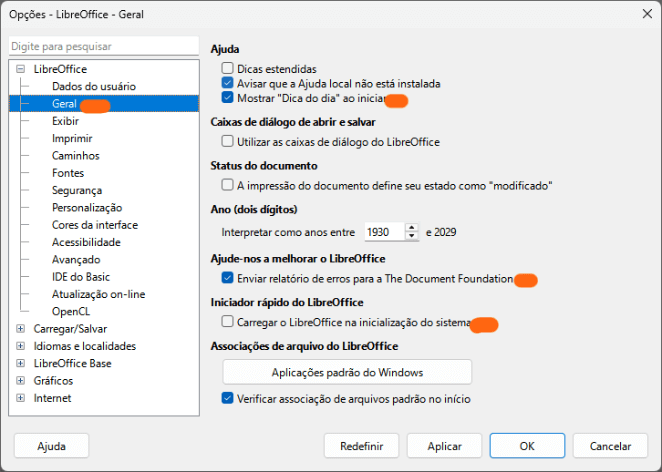Viewport: 662px width, 472px height.
Task: Click the Cancelar button
Action: pos(610,446)
